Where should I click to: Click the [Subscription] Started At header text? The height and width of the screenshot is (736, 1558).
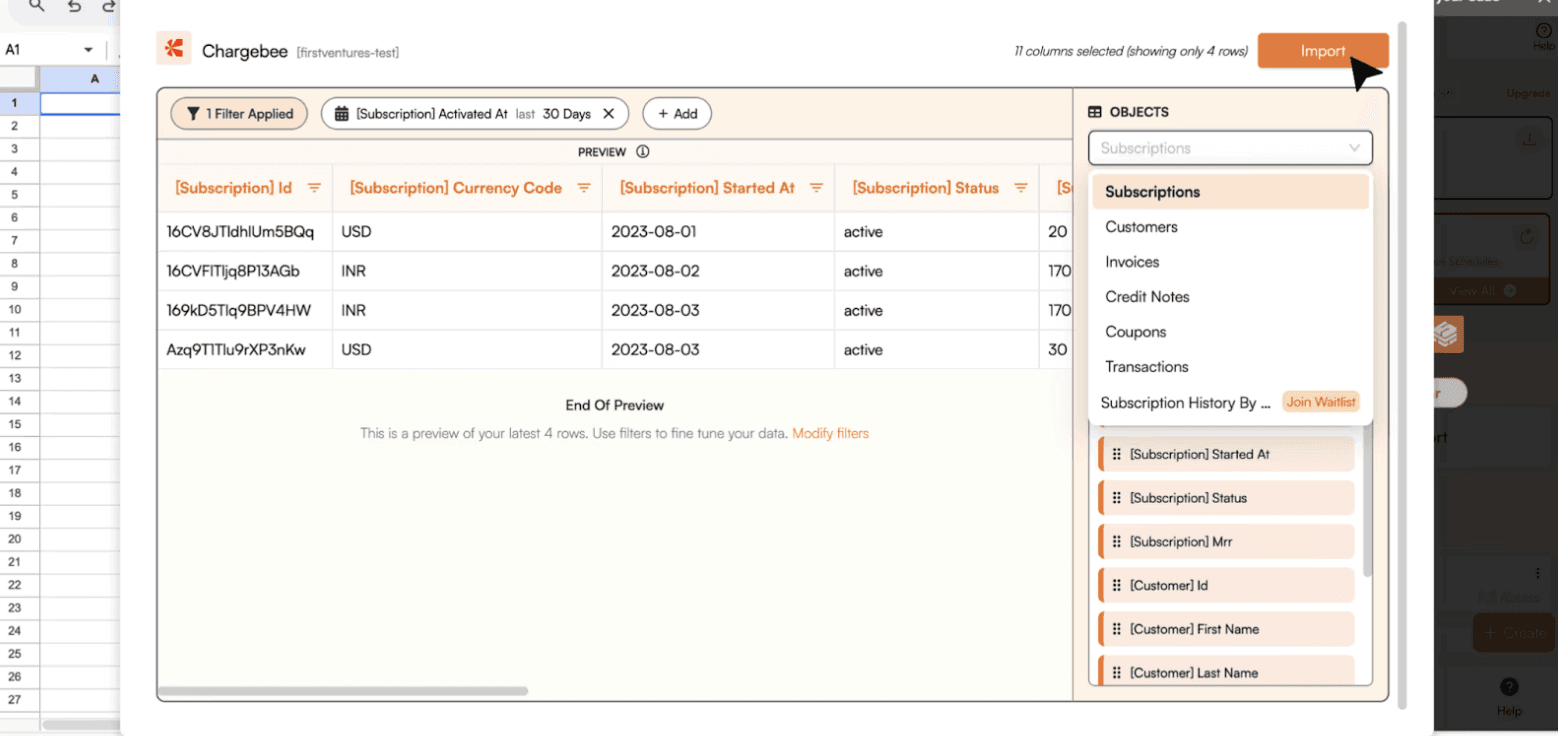tap(707, 188)
